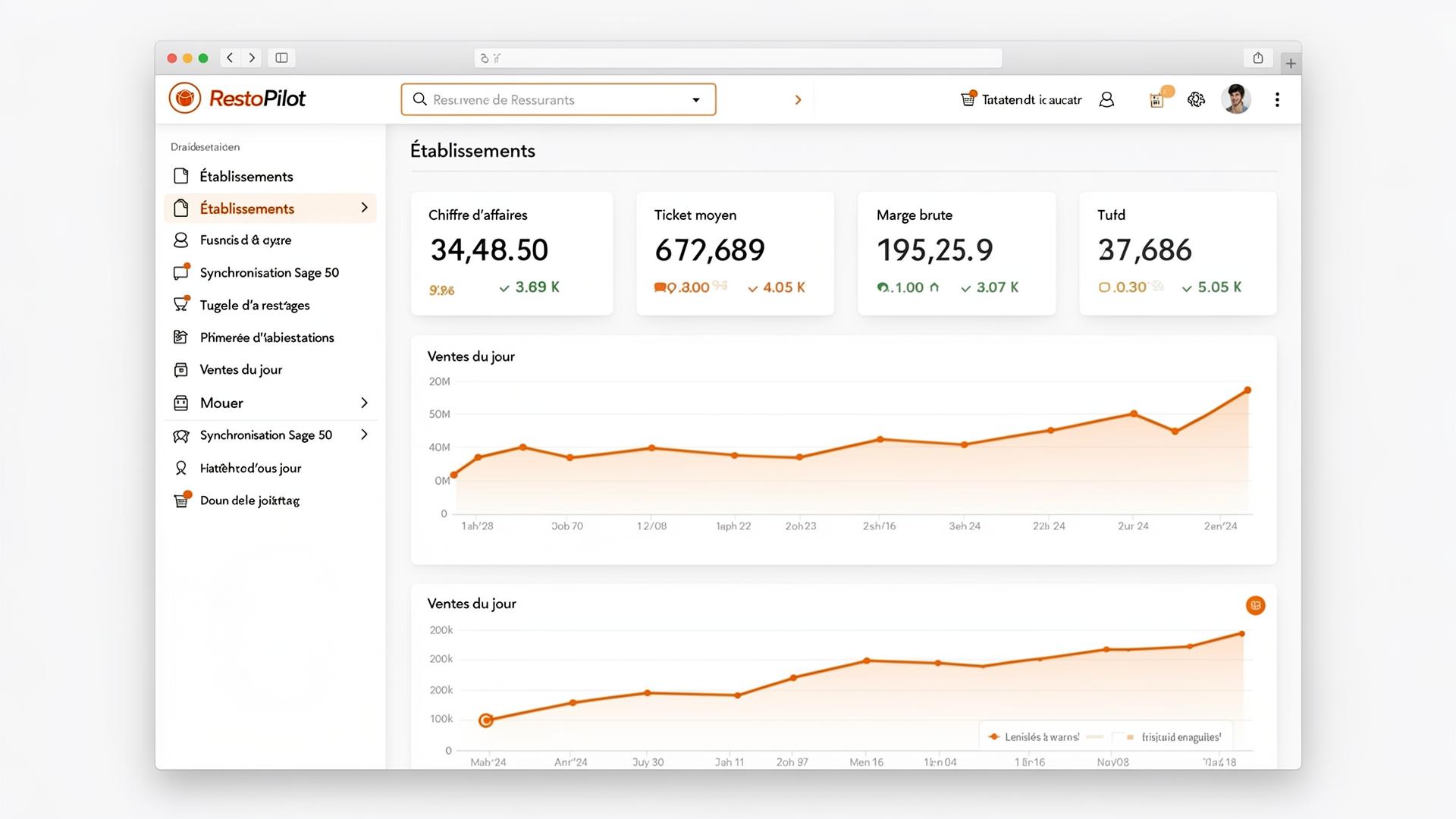The image size is (1456, 819).
Task: Click the icon beside sidebar Ventes du jour
Action: 180,369
